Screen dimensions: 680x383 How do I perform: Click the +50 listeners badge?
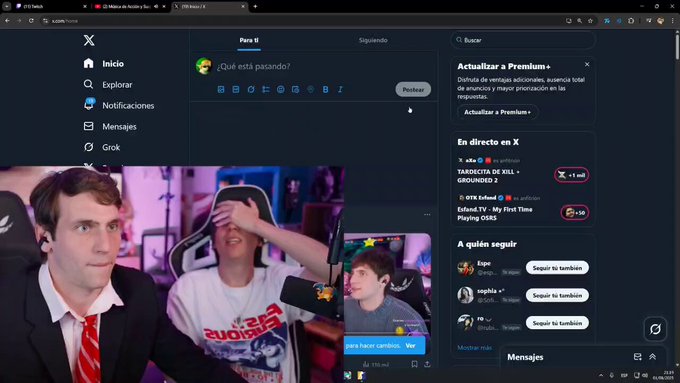(575, 213)
